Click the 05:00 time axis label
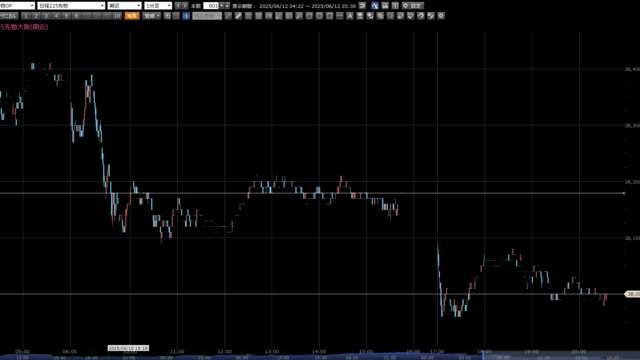Image resolution: width=640 pixels, height=360 pixels. (22, 351)
